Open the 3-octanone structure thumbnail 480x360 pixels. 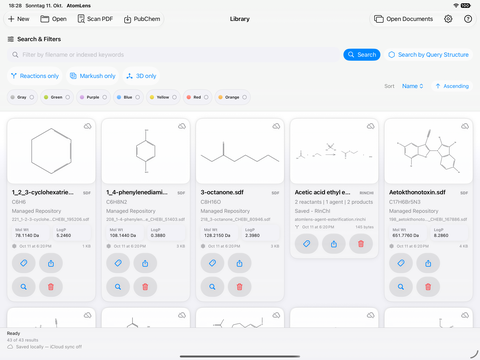coord(240,151)
